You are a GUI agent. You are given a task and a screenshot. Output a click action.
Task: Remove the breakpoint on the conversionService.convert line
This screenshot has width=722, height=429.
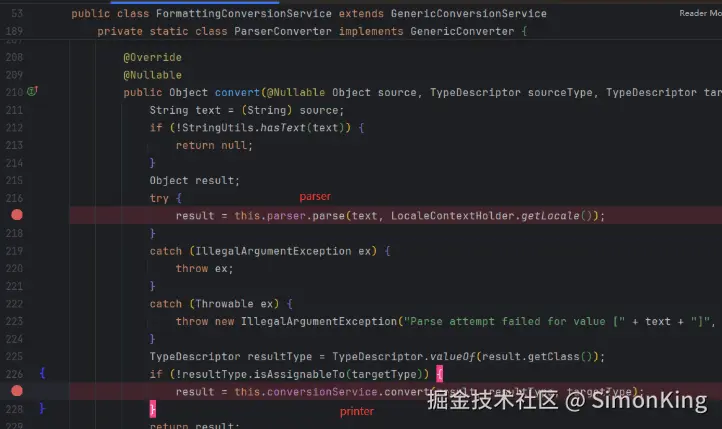17,391
